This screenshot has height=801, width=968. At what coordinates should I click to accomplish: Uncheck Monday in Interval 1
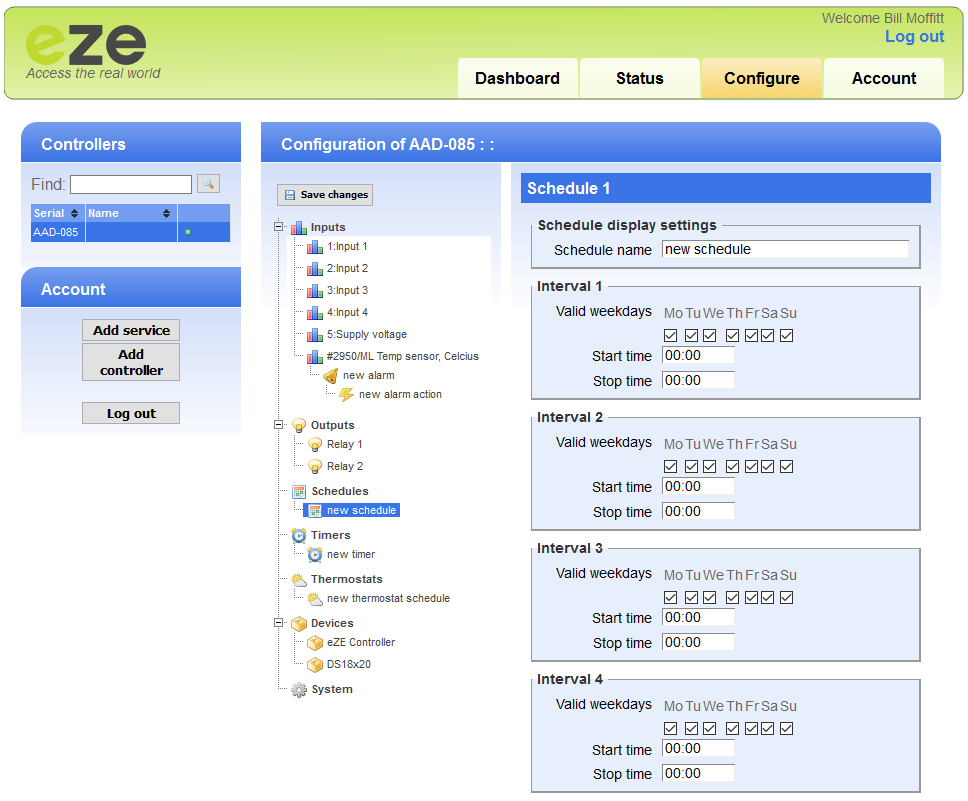671,336
